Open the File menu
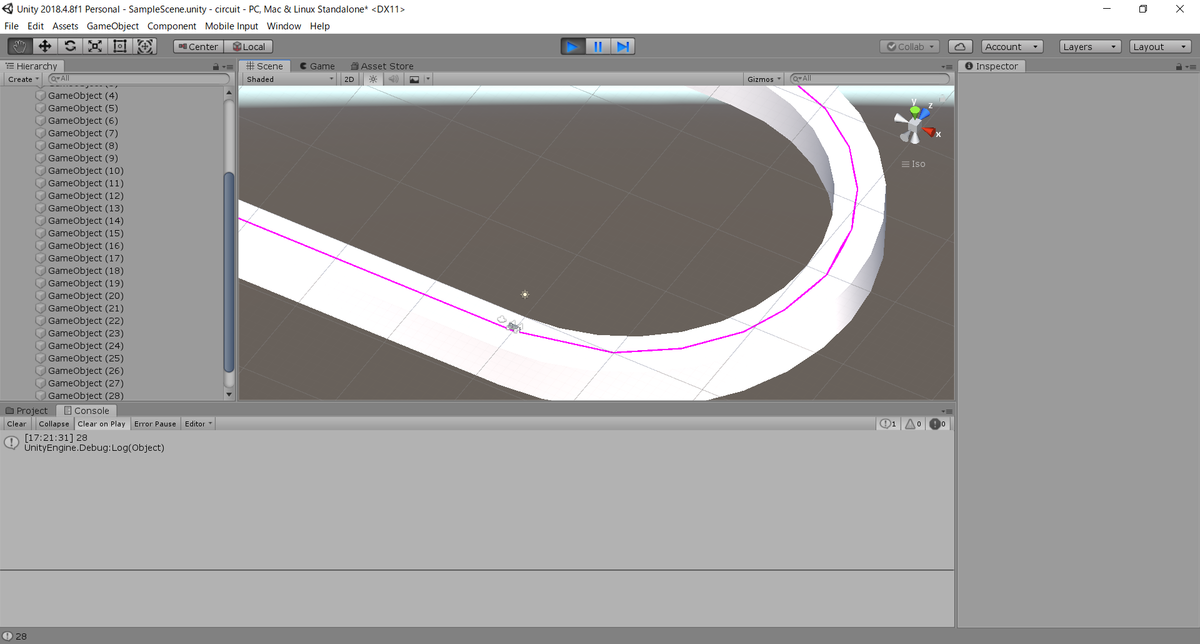The width and height of the screenshot is (1200, 644). tap(12, 26)
